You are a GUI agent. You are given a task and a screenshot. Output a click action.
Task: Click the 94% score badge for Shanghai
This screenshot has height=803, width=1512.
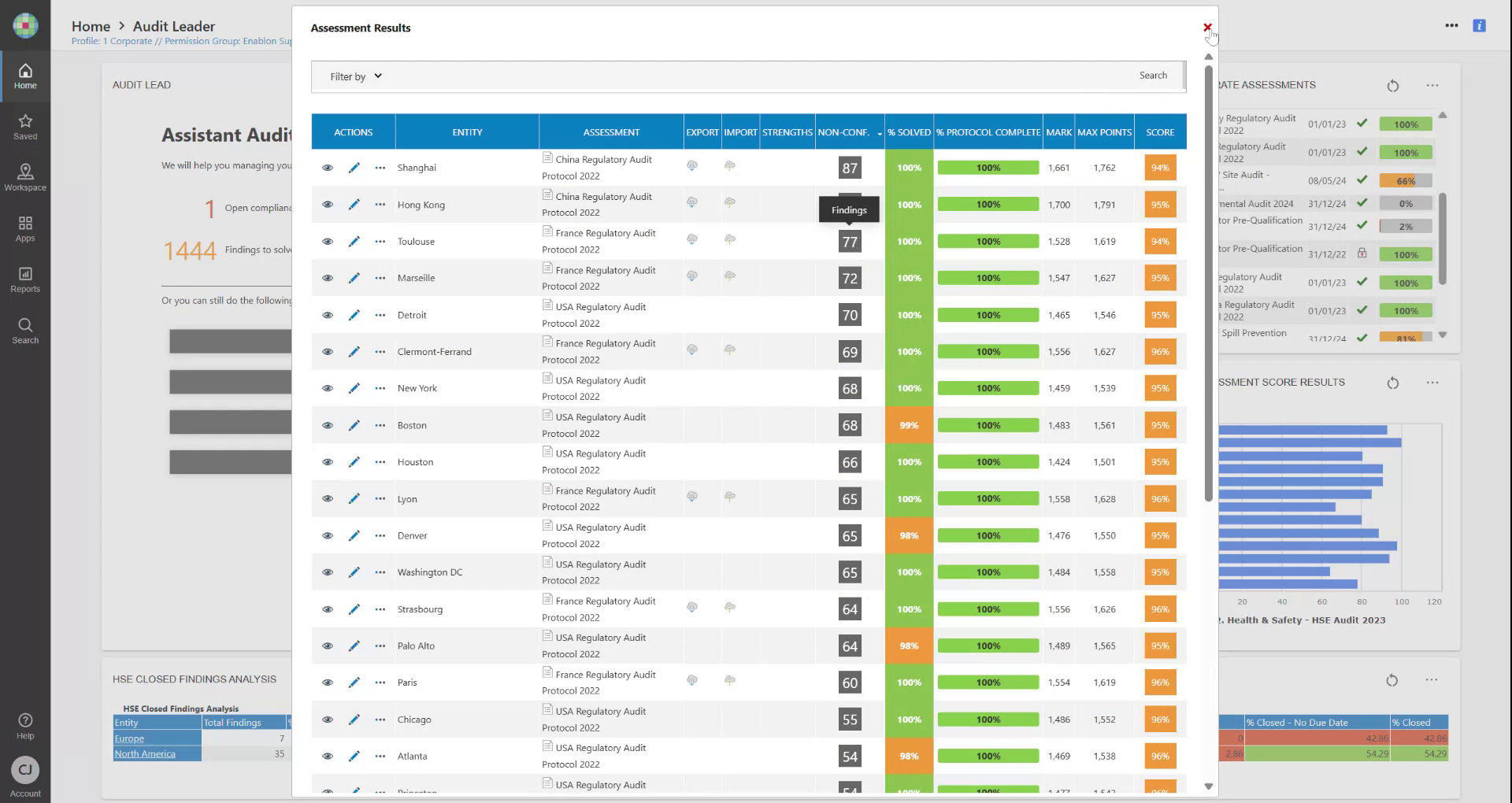1160,168
